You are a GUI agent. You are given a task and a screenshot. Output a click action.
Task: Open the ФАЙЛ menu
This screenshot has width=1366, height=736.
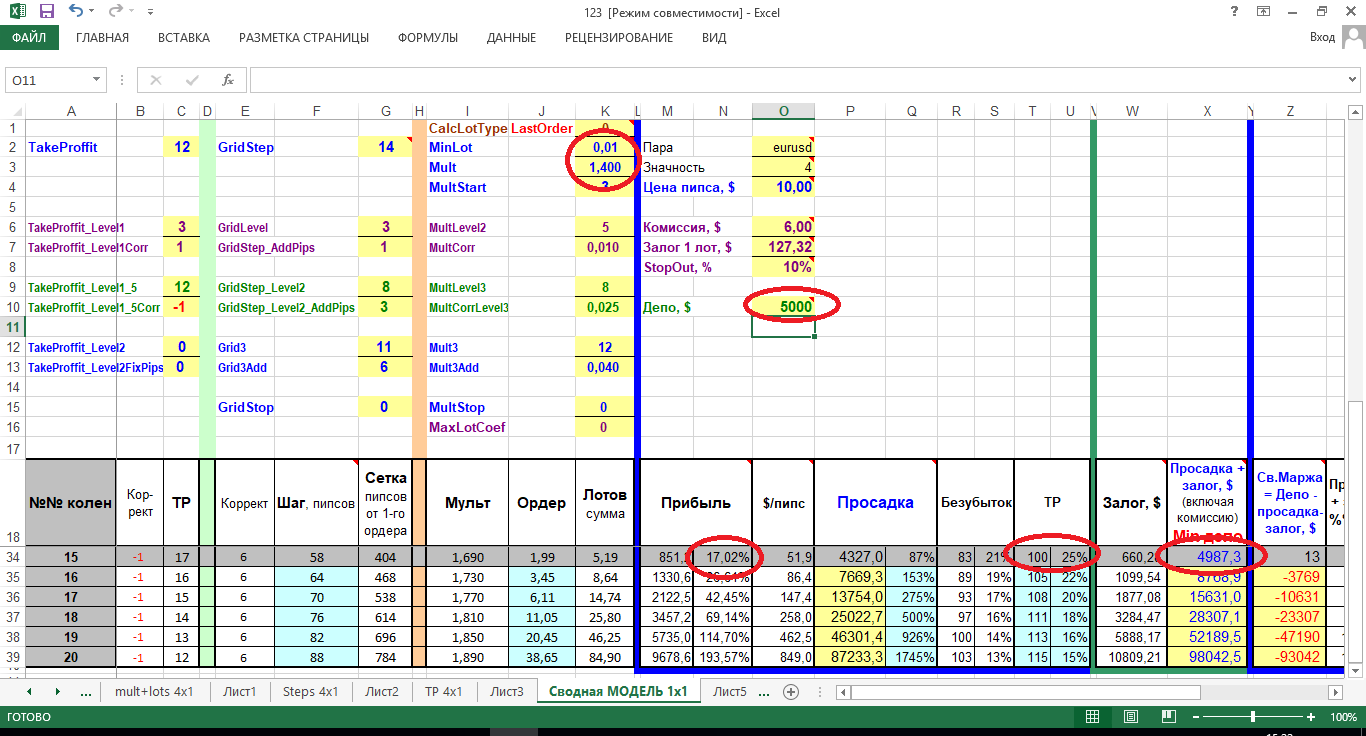[x=30, y=38]
